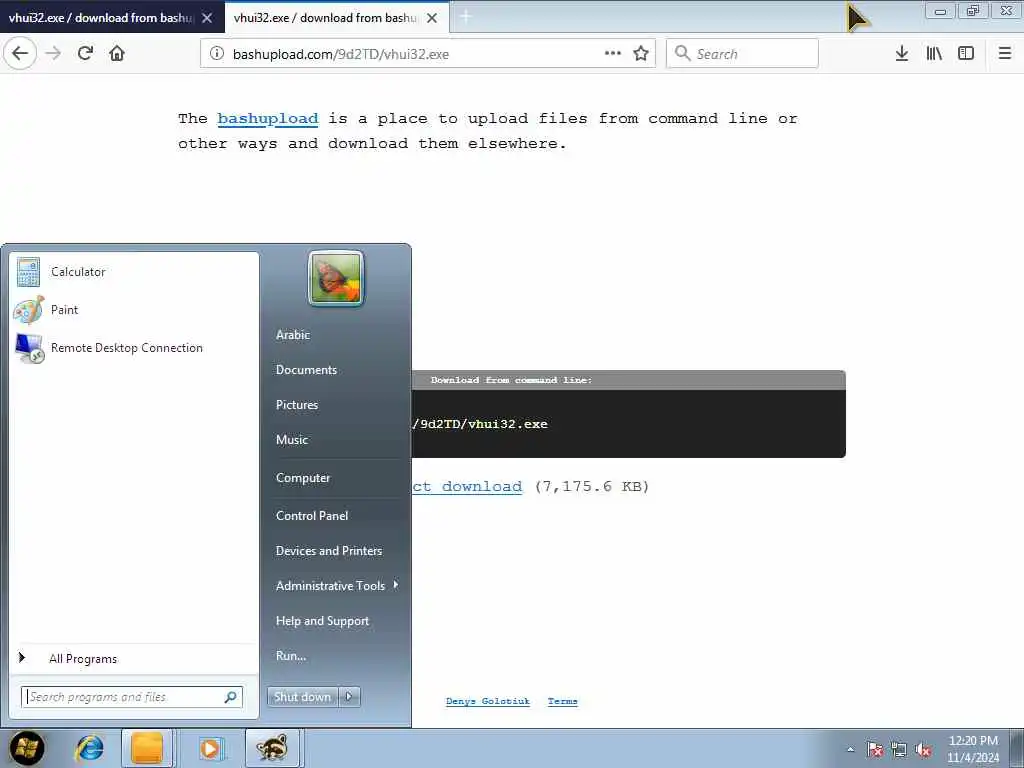The image size is (1024, 768).
Task: Open the Terms link
Action: 562,701
